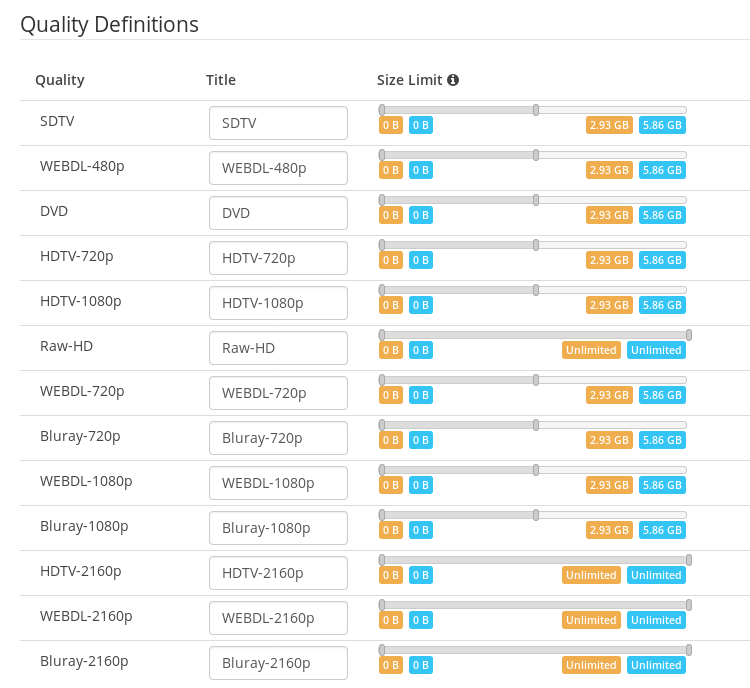Click the HDTV-2160p min size slider handle
This screenshot has height=688, width=750.
click(x=382, y=560)
